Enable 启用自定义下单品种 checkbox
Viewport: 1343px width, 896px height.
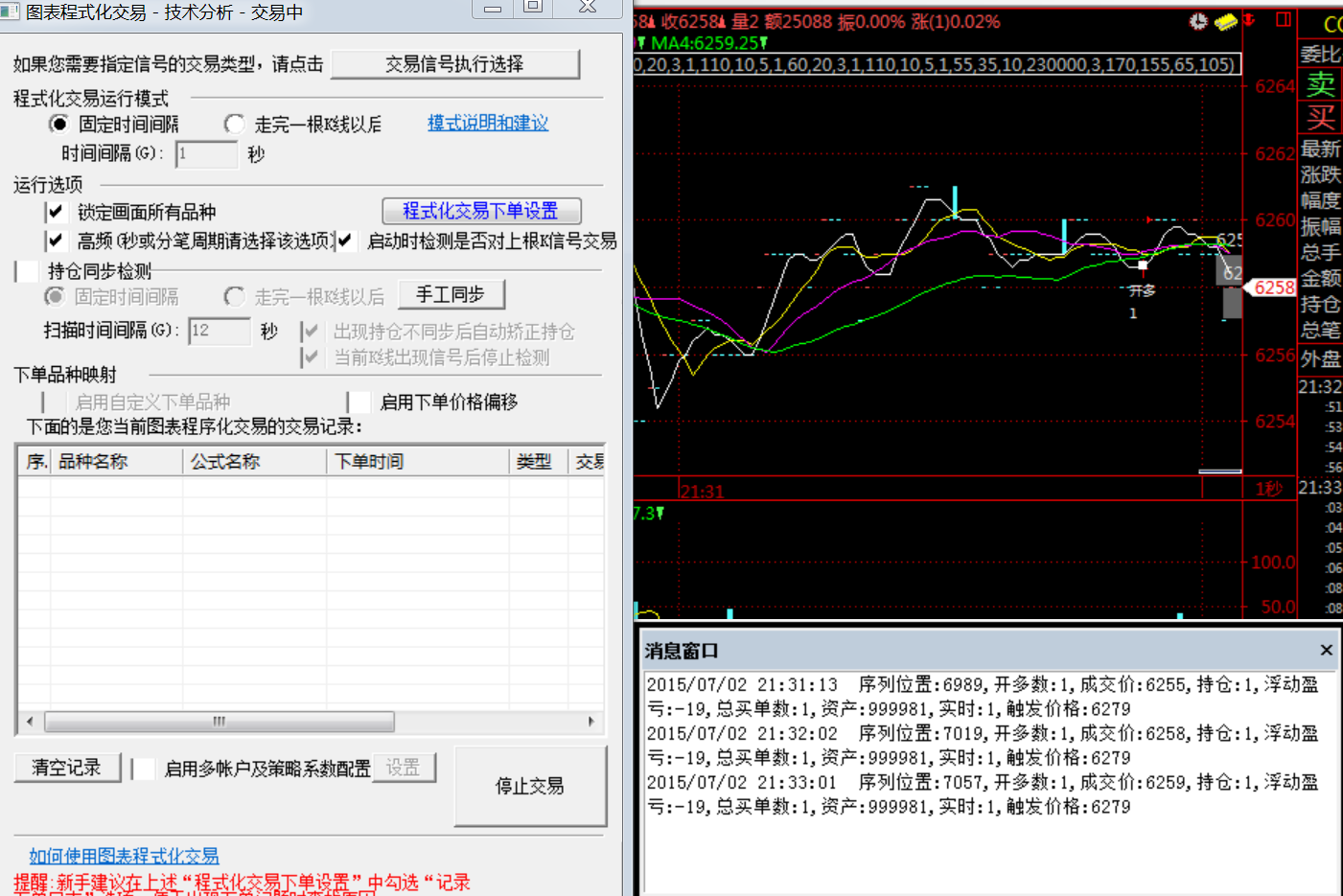pos(54,402)
